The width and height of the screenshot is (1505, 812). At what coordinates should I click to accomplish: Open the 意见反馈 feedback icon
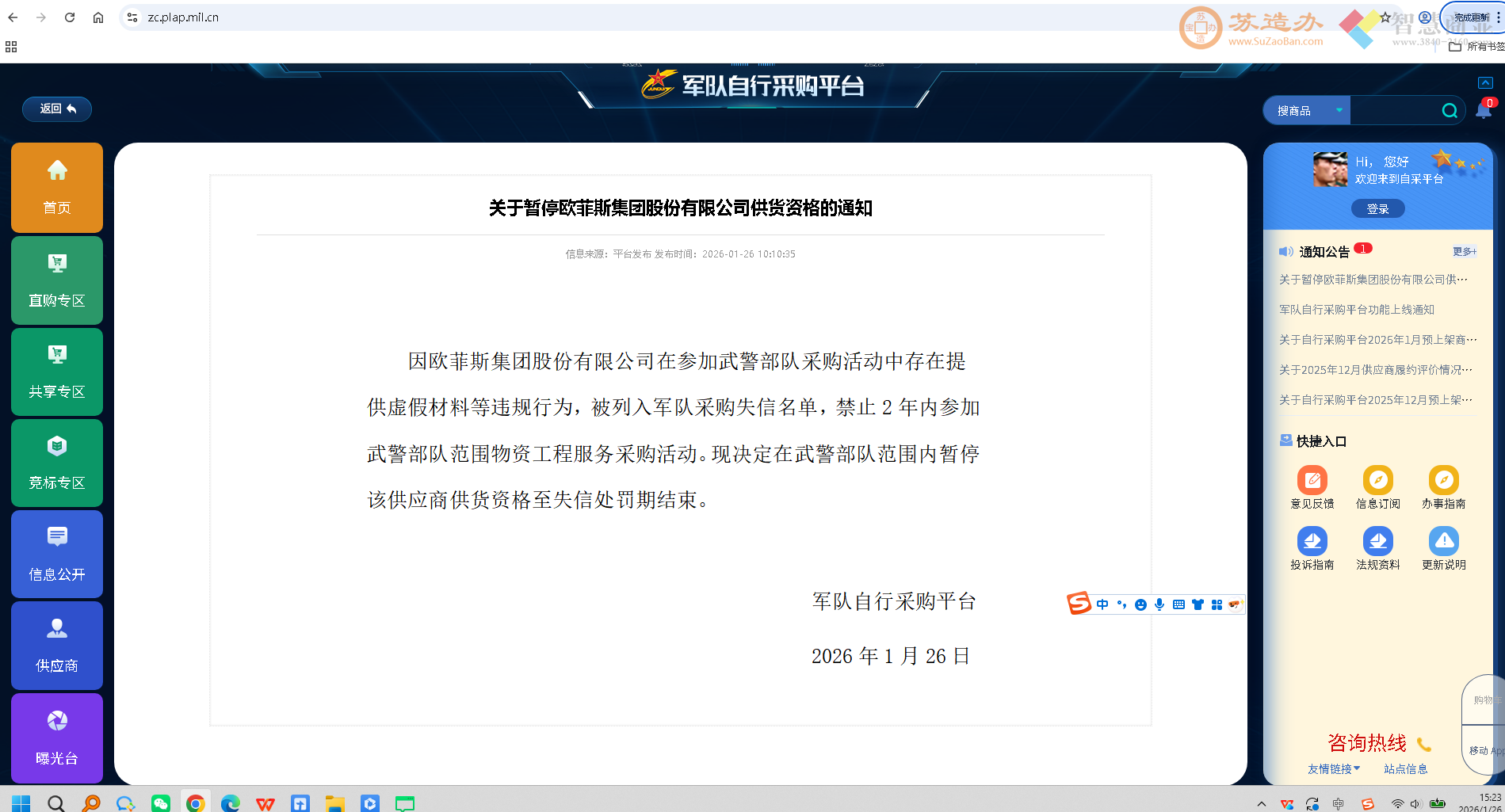point(1313,479)
